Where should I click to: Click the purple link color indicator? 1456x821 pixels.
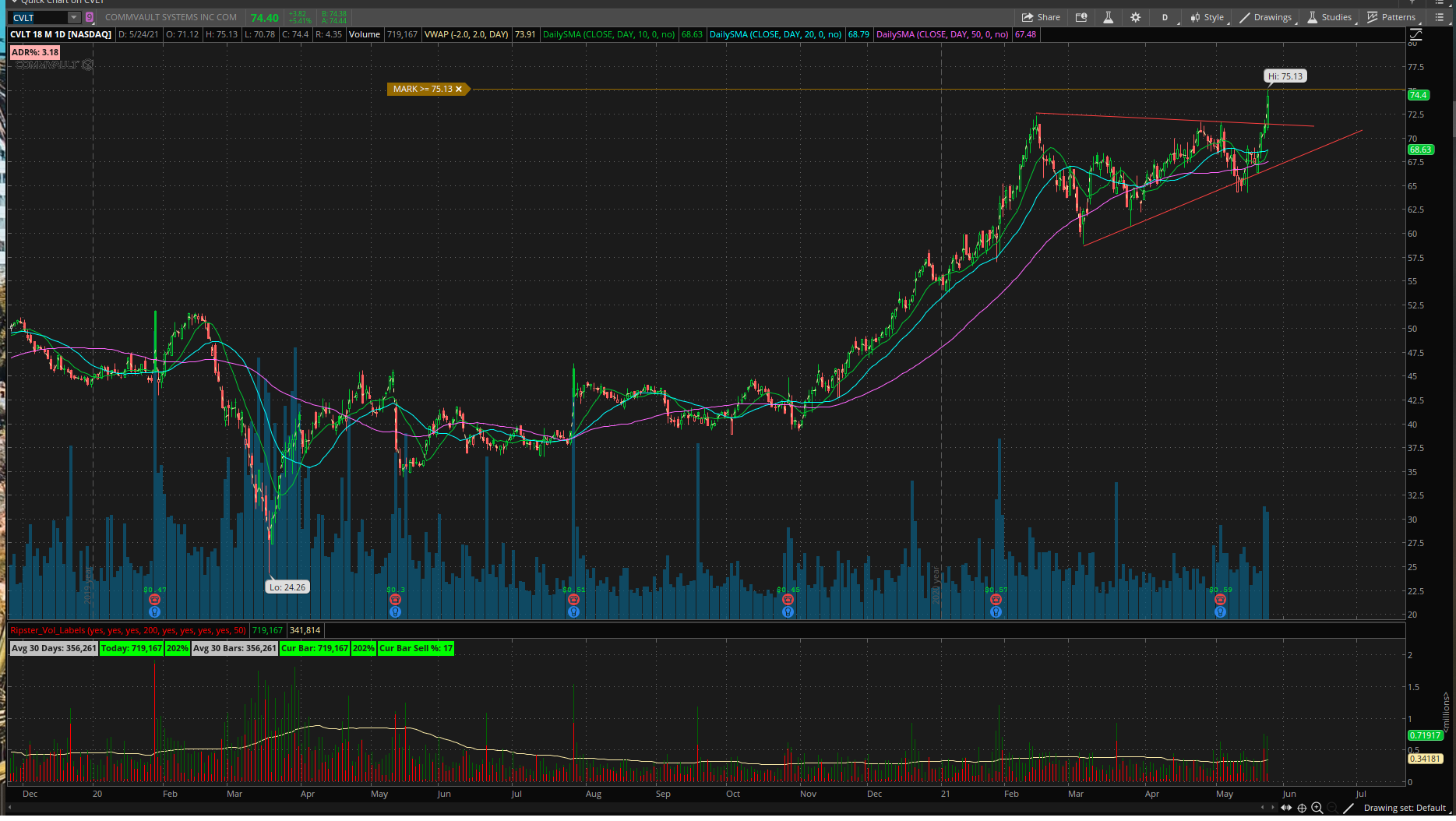point(89,17)
